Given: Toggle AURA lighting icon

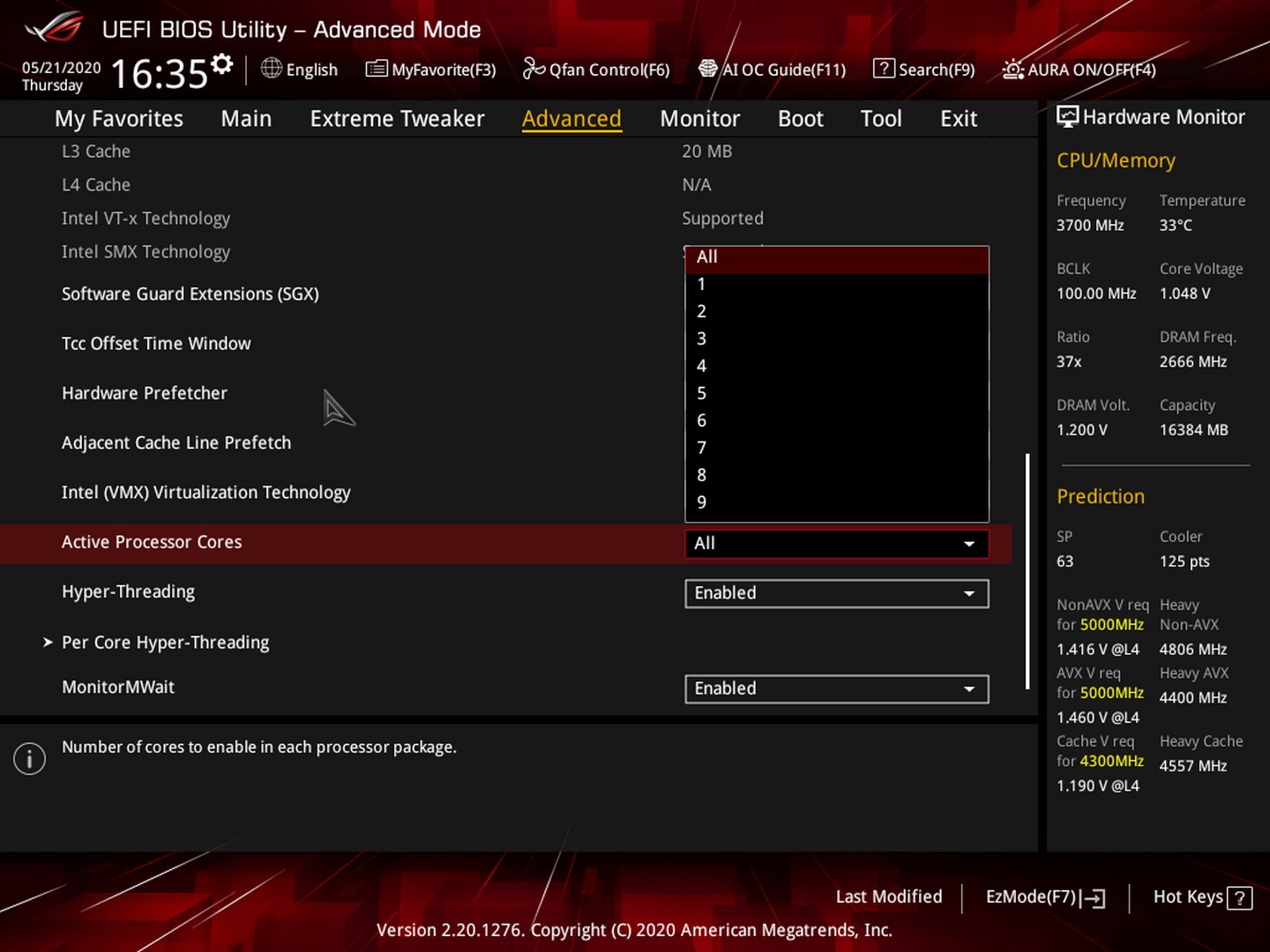Looking at the screenshot, I should [x=1013, y=69].
